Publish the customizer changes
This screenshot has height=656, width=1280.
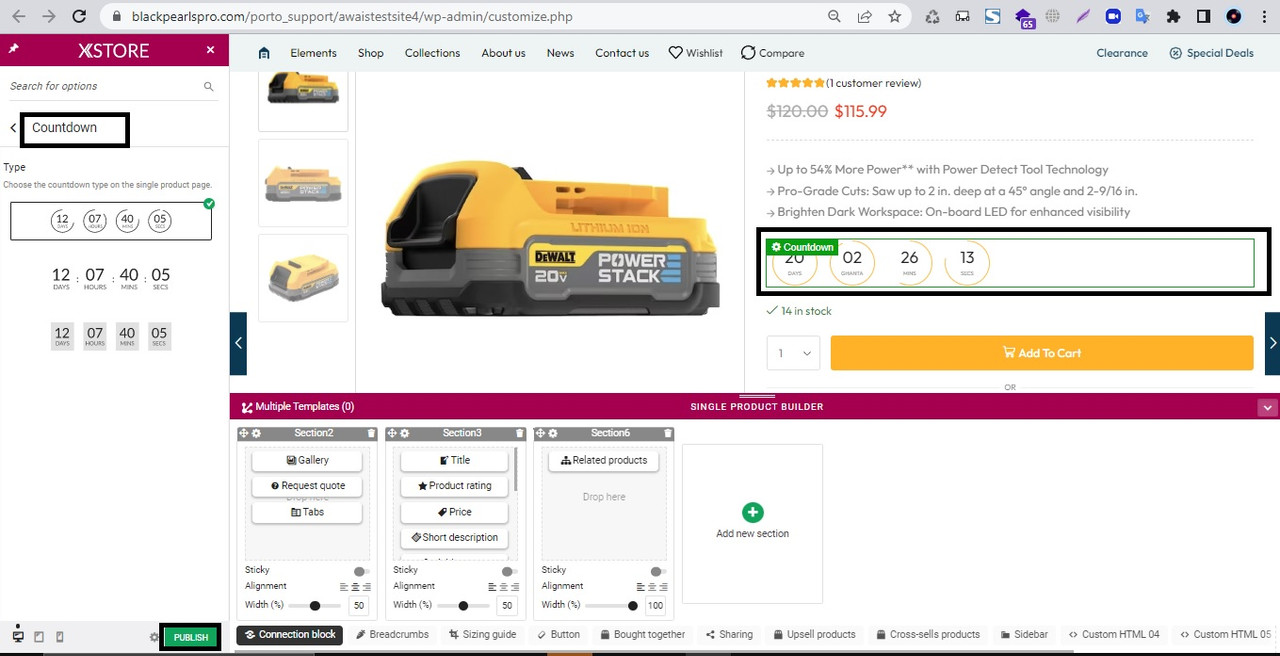pos(191,637)
